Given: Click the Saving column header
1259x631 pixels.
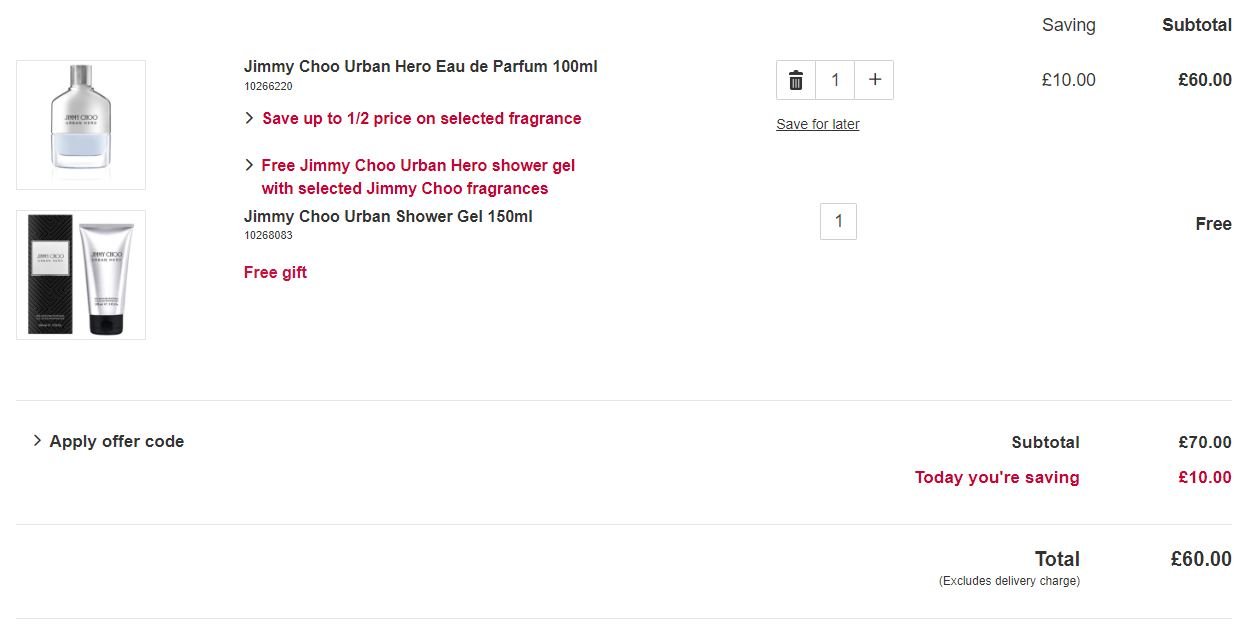Looking at the screenshot, I should point(1069,25).
